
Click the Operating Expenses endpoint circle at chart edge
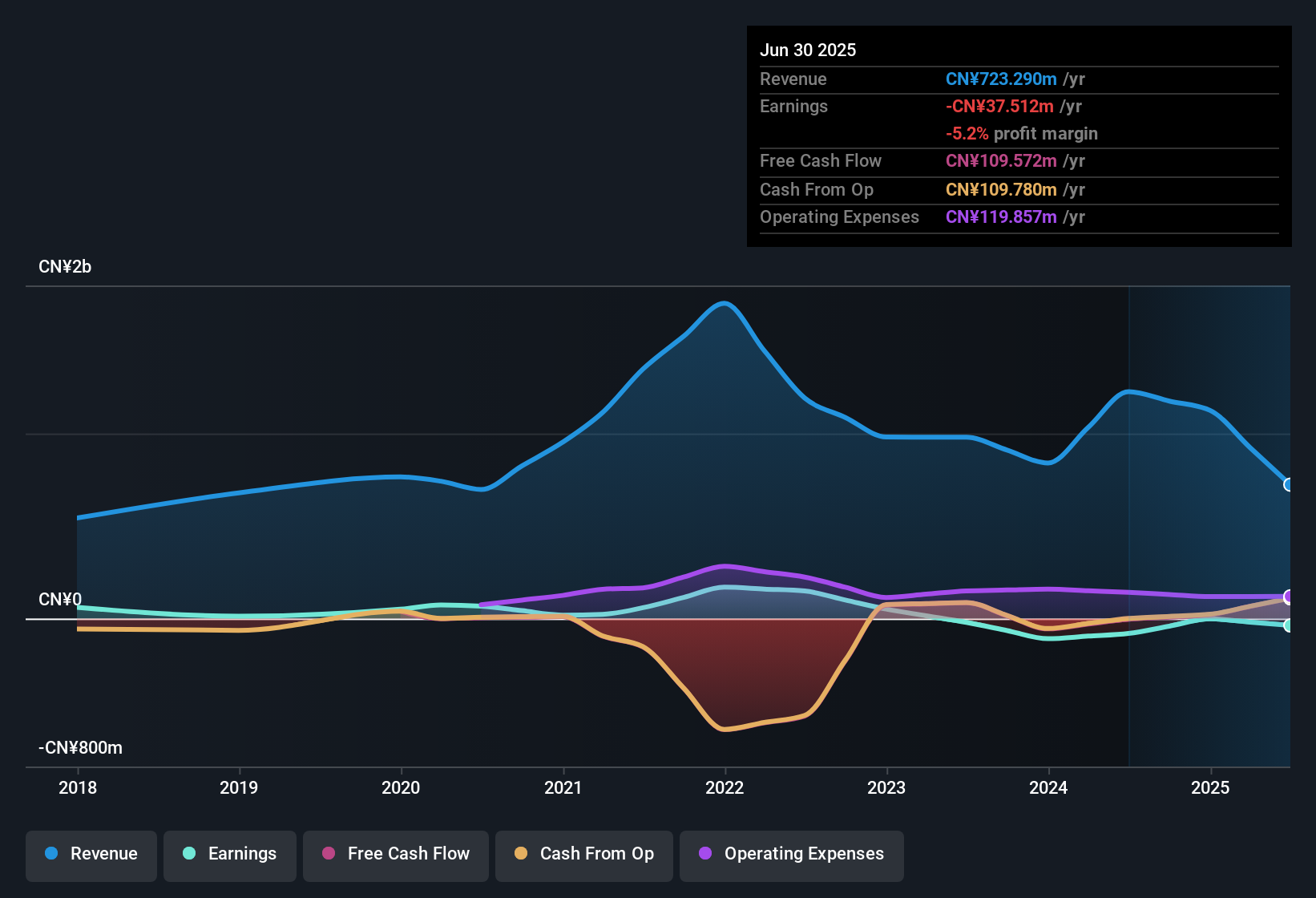tap(1288, 597)
